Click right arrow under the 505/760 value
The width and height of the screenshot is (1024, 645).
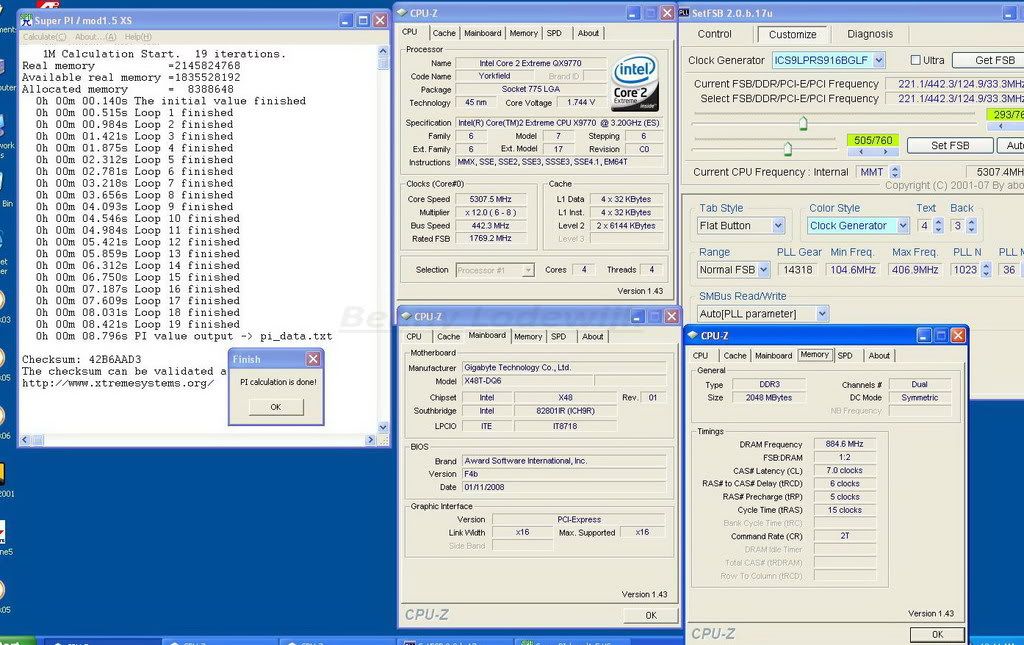coord(887,154)
